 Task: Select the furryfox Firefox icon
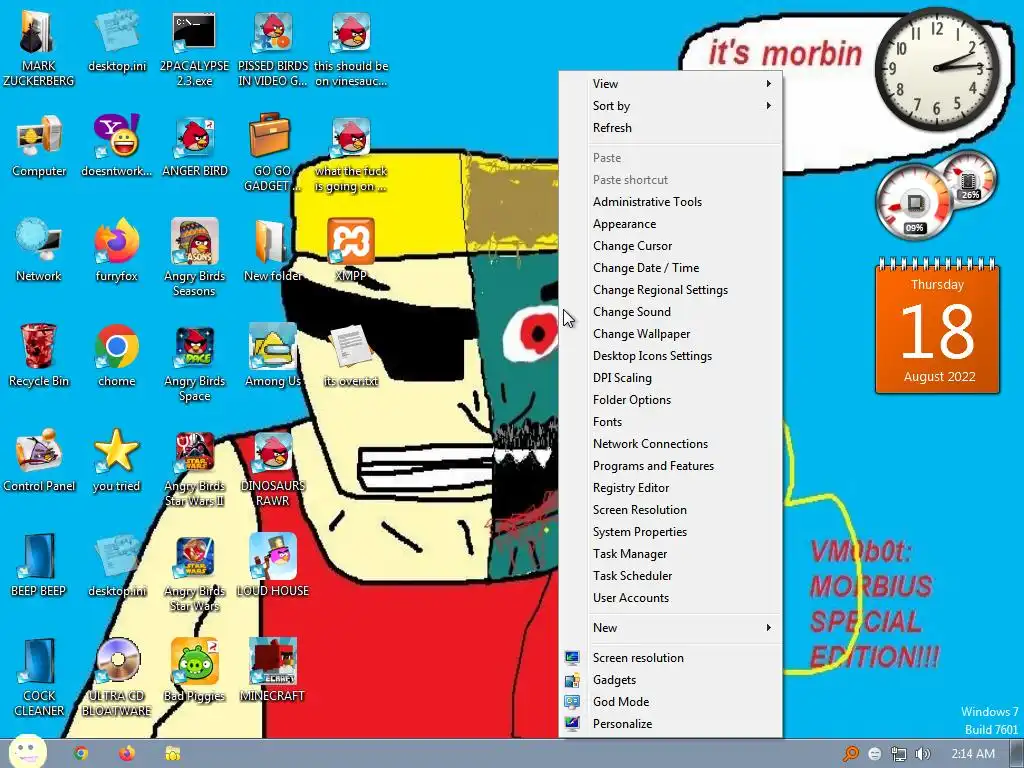(x=116, y=251)
